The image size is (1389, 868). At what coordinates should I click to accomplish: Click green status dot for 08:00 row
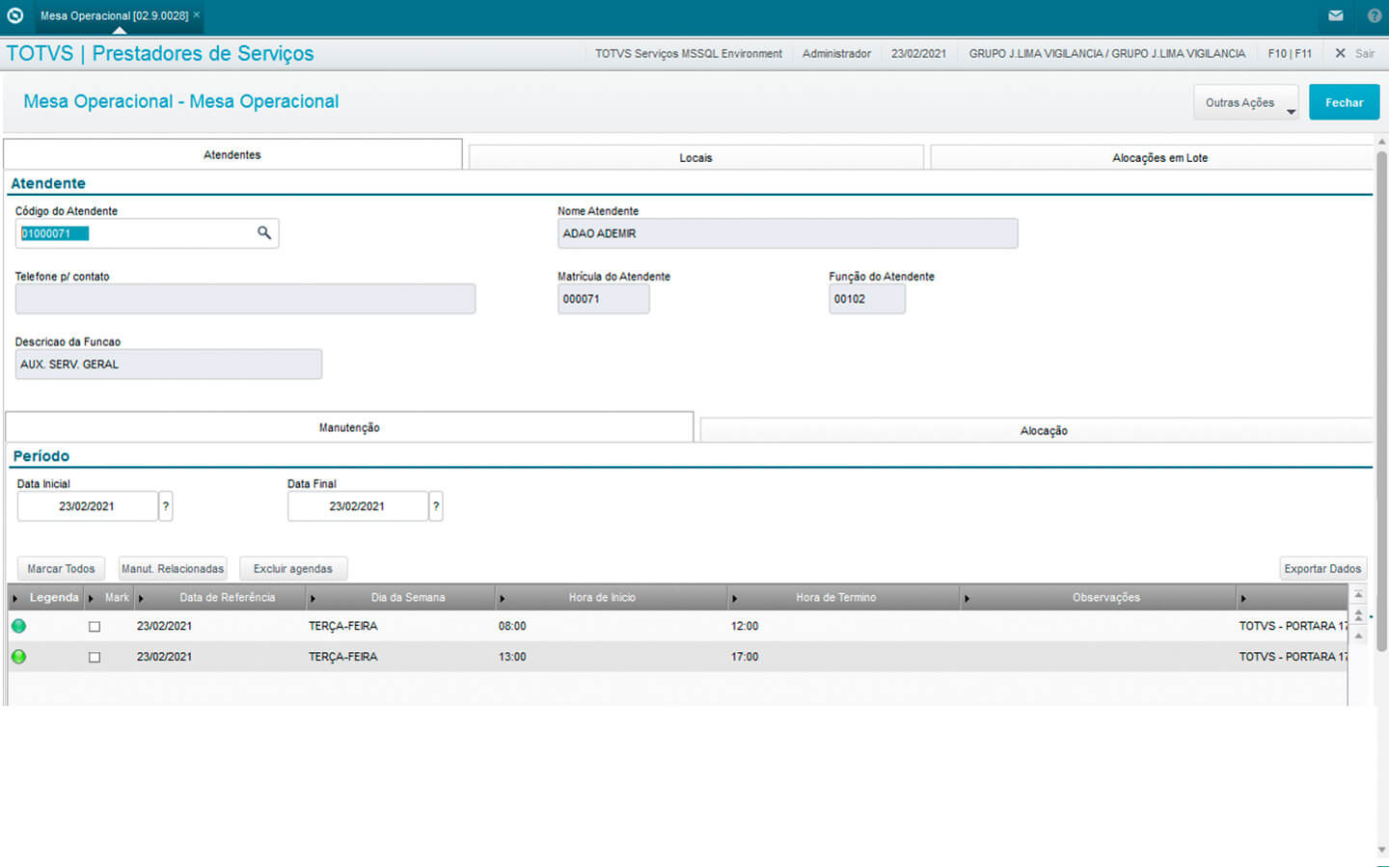(x=18, y=626)
